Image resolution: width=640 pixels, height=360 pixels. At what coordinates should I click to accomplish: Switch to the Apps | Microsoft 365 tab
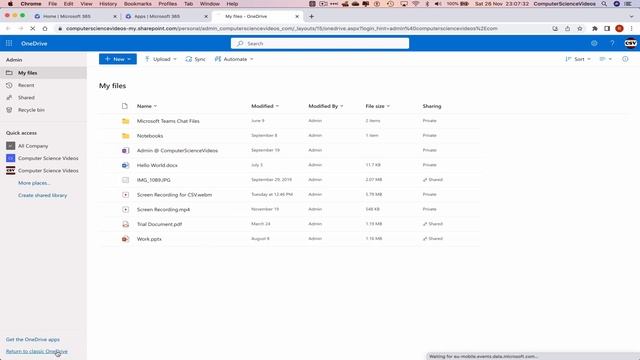click(166, 16)
